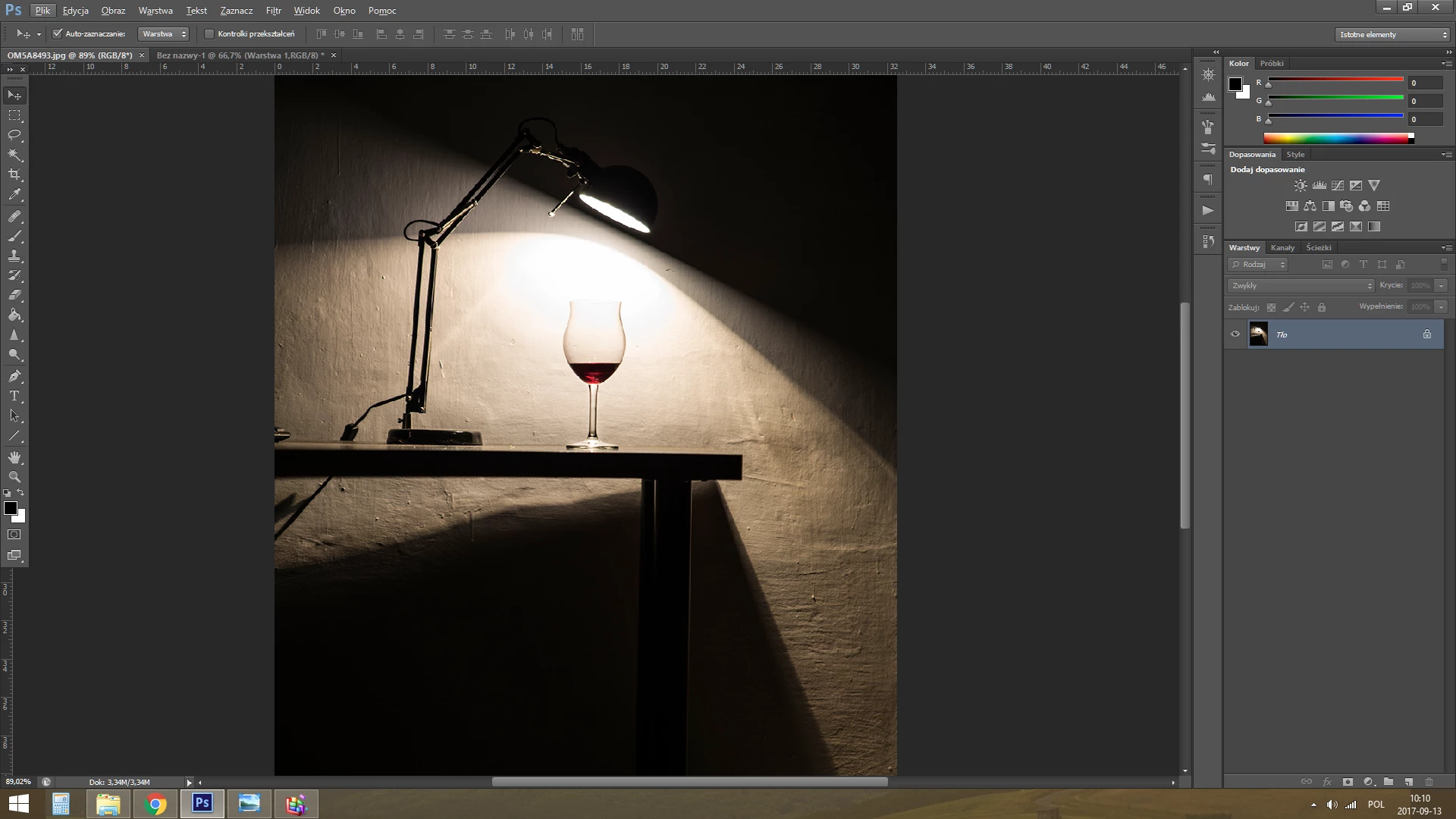Select the Lasso tool

coord(14,135)
